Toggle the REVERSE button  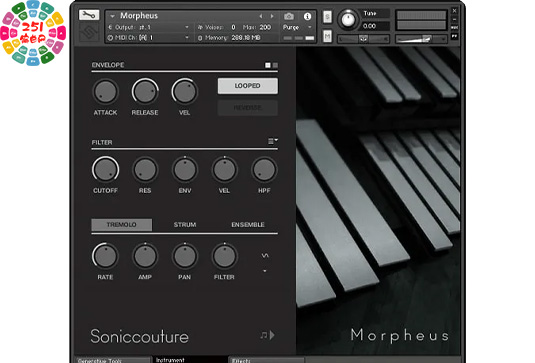(x=248, y=108)
